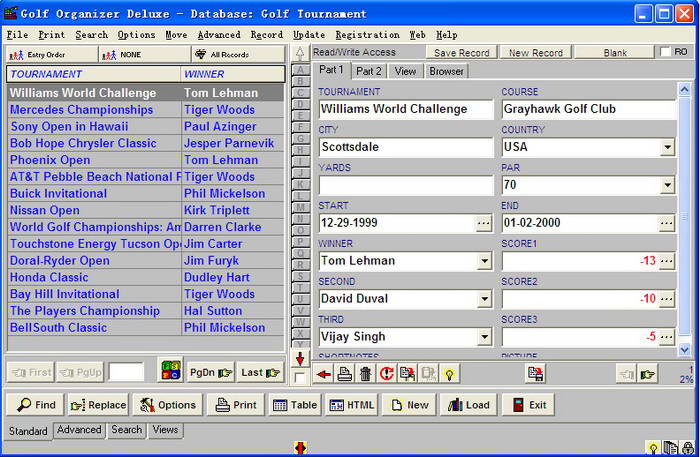Screen dimensions: 700x457
Task: Click the green pointing hand next-record icon
Action: (648, 374)
